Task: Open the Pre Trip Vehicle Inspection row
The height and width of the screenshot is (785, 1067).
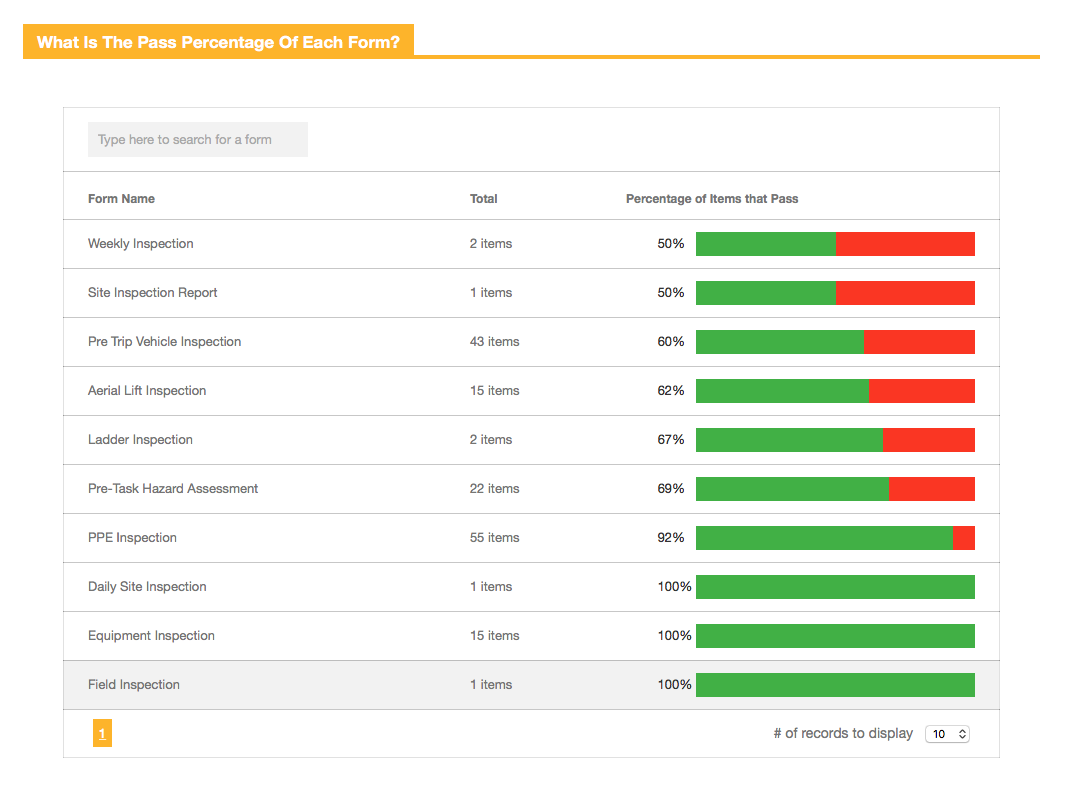Action: [x=531, y=342]
